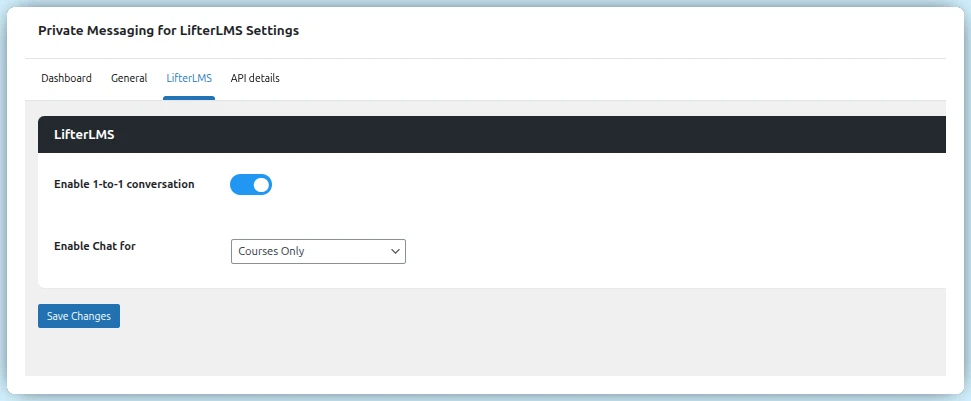Disable the 1-to-1 conversation toggle
Screen dimensions: 971x401
pyautogui.click(x=251, y=185)
